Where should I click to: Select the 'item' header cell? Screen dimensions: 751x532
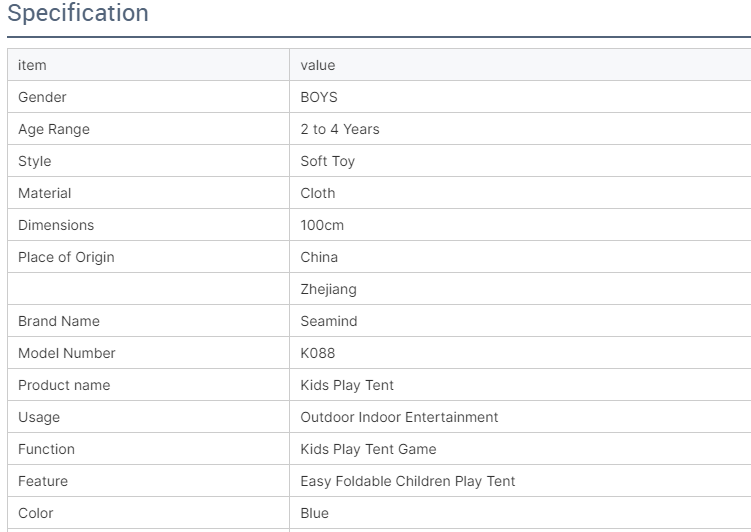pos(32,65)
